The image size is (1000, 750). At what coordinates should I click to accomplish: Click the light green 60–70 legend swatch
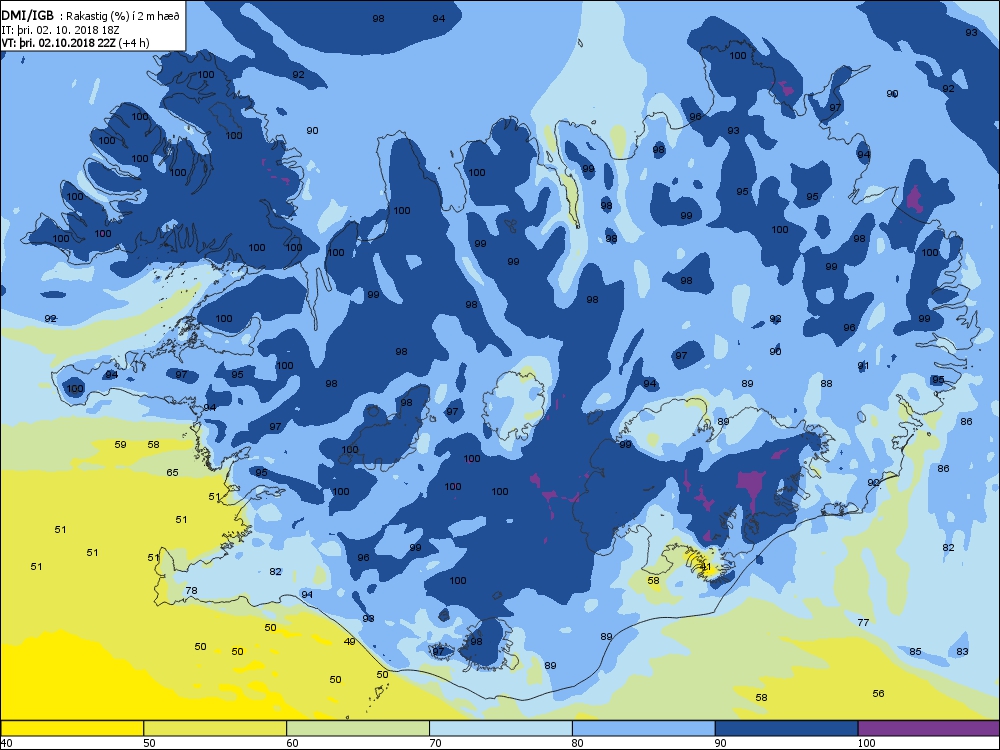358,728
